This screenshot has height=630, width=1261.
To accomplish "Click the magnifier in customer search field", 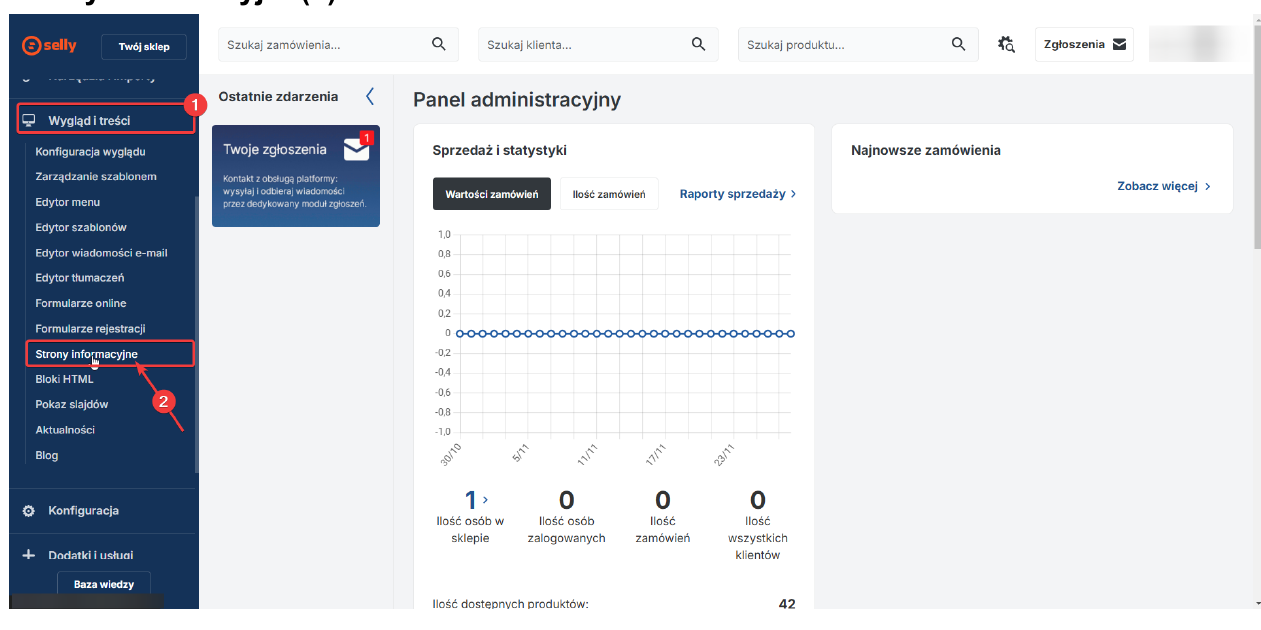I will click(x=698, y=44).
